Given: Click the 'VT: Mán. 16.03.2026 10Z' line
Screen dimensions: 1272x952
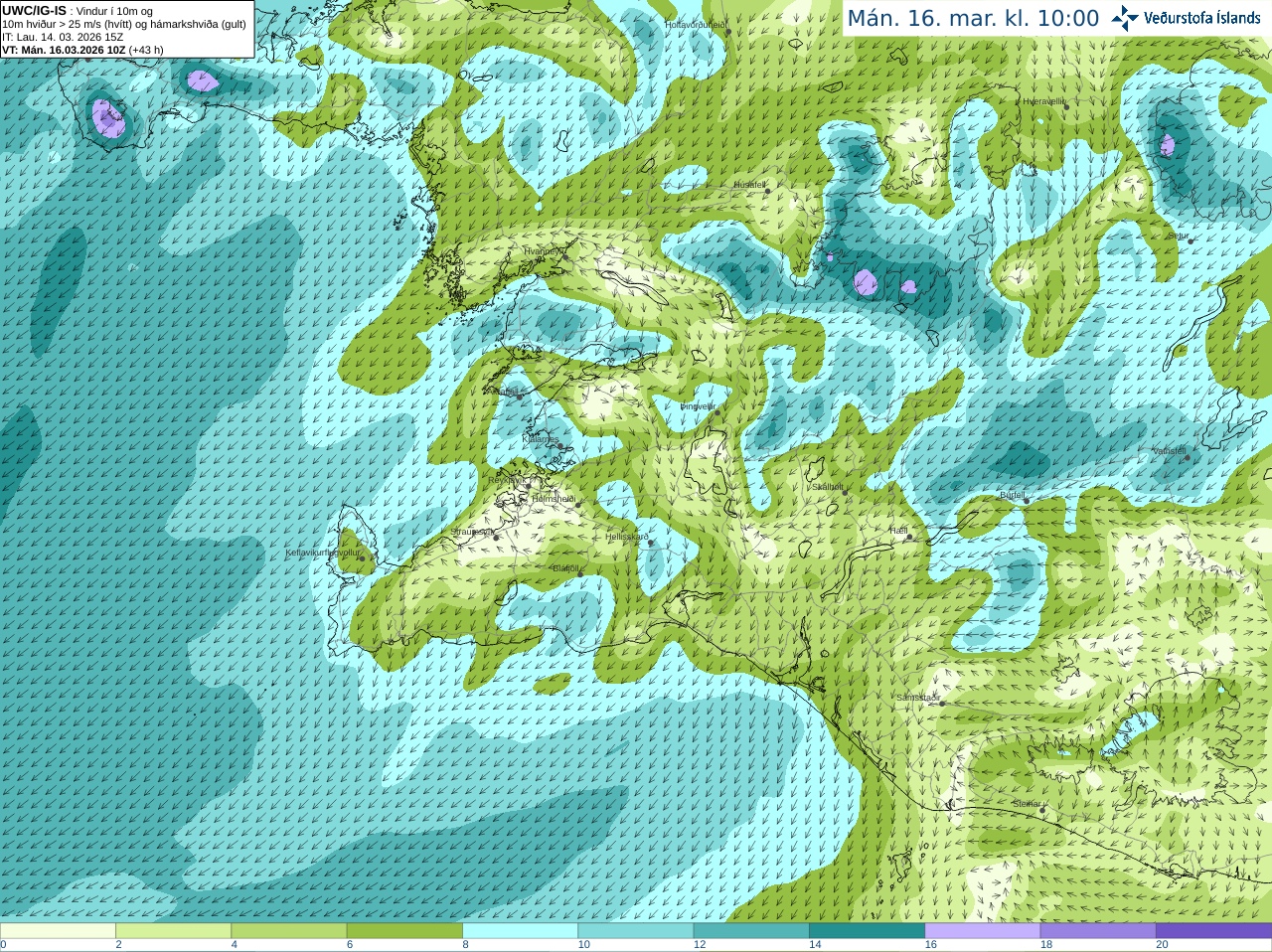Looking at the screenshot, I should (64, 50).
